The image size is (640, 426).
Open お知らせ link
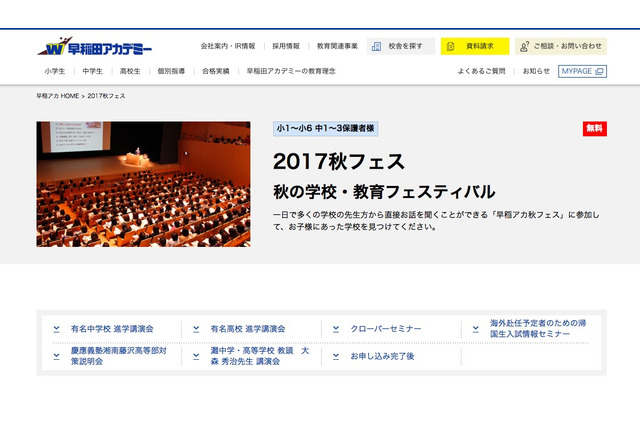click(x=536, y=71)
